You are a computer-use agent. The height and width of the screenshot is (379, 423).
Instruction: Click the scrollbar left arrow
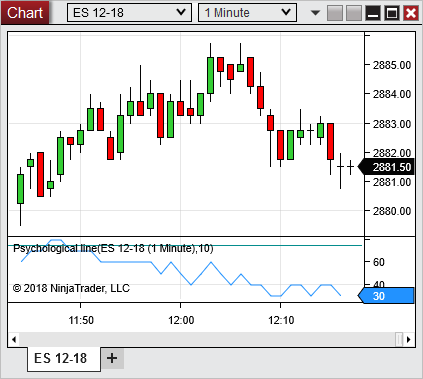(14, 340)
